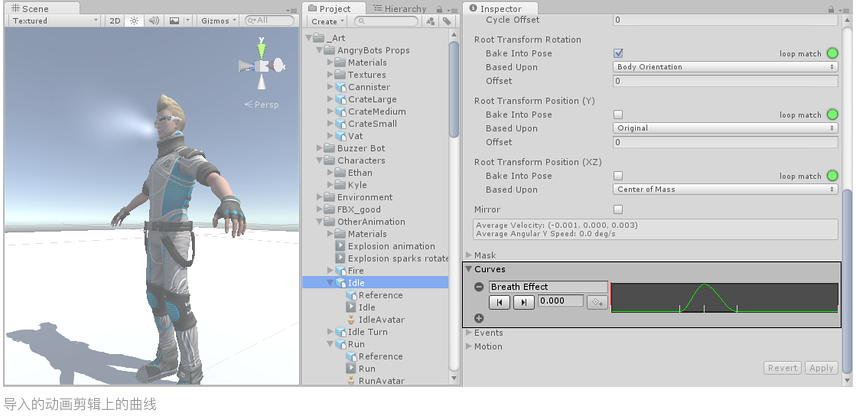Click the Project panel vertical scrollbar
This screenshot has width=856, height=416.
[x=454, y=90]
